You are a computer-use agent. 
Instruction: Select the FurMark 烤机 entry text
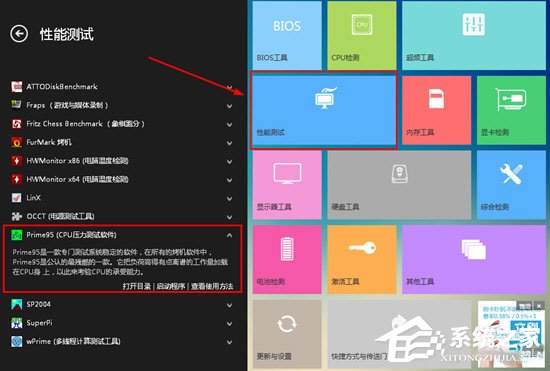click(x=49, y=142)
